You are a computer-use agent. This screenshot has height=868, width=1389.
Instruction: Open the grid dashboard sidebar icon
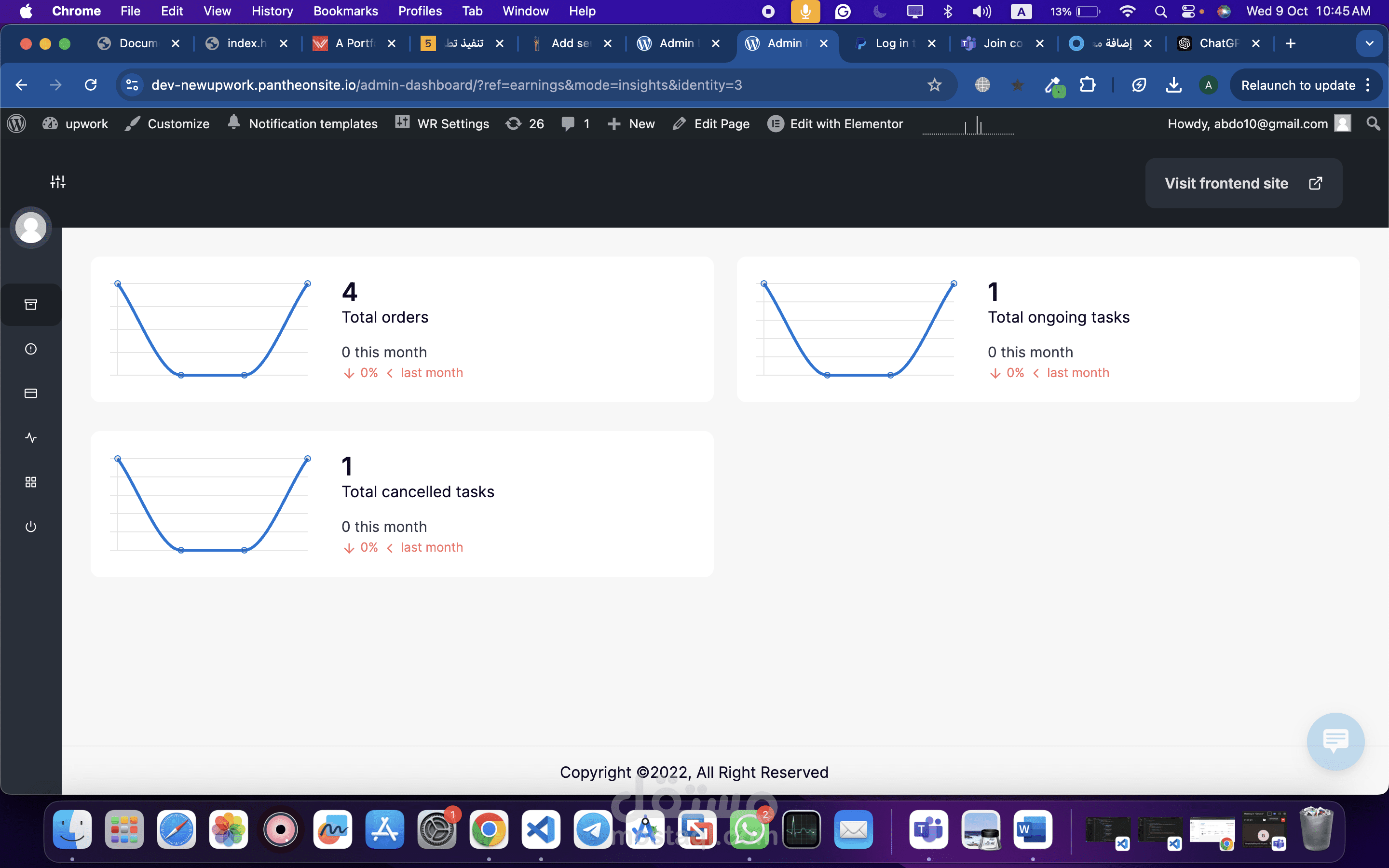tap(31, 482)
